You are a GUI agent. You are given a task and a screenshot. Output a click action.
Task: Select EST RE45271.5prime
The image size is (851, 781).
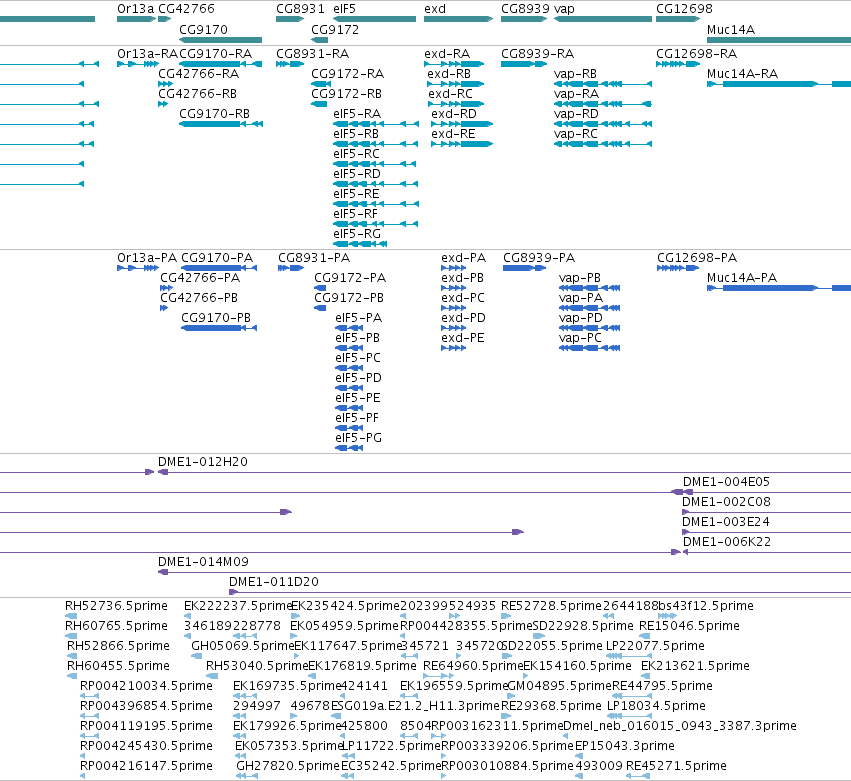(638, 777)
